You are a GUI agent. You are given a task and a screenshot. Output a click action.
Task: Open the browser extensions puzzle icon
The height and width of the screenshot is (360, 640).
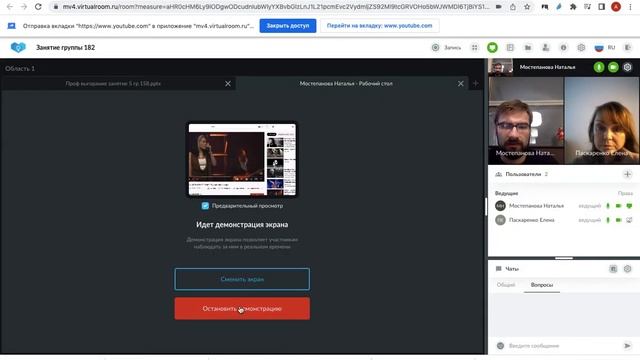[x=573, y=7]
